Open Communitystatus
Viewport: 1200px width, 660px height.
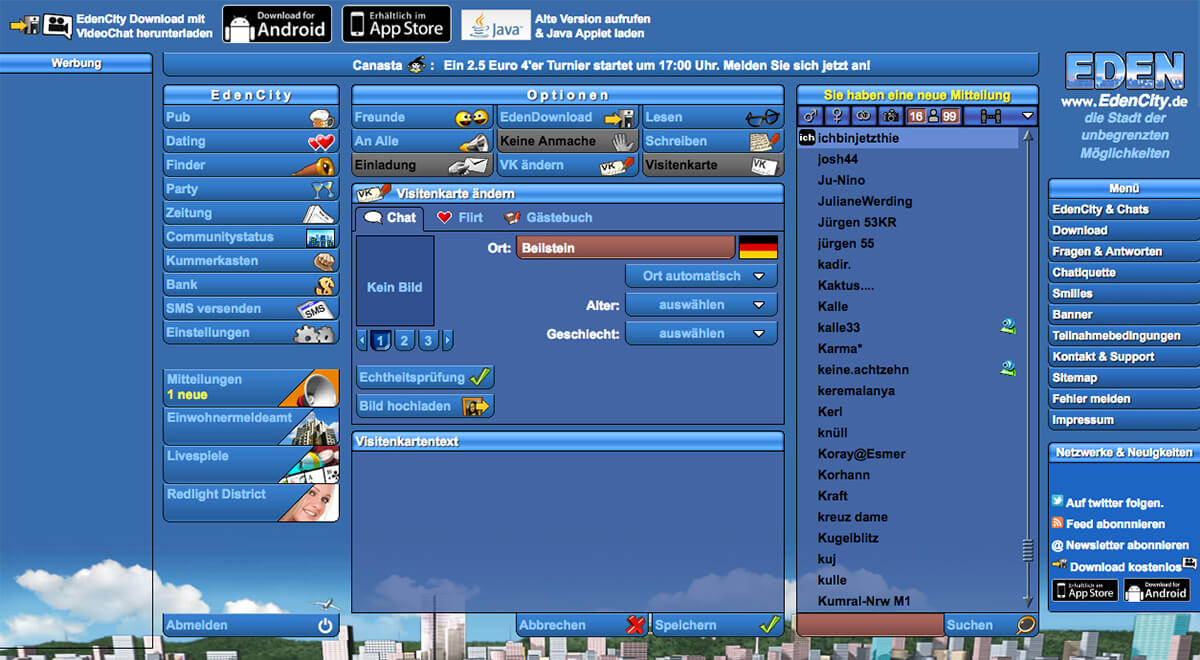coord(251,237)
